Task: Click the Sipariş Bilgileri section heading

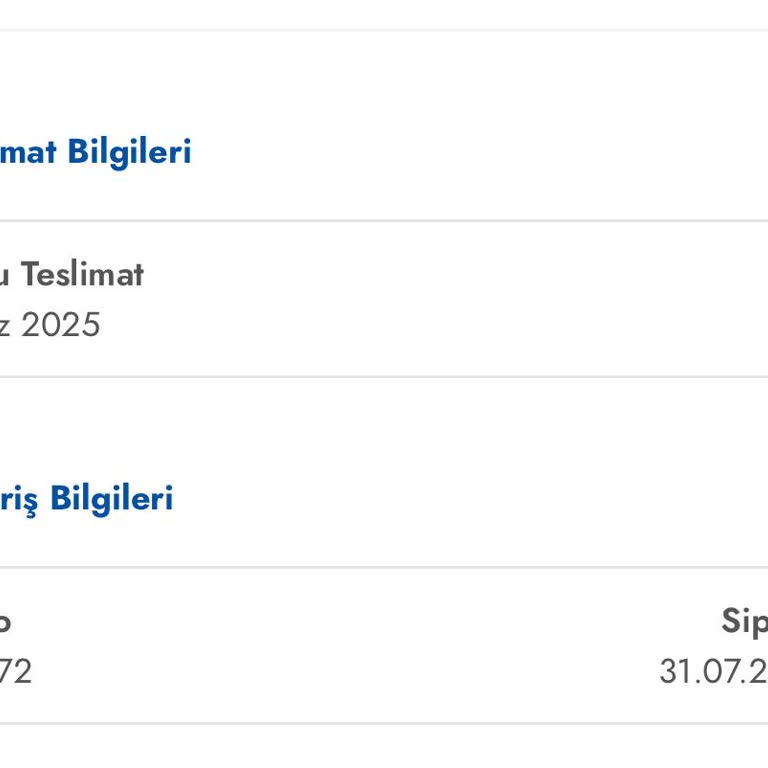Action: click(86, 498)
